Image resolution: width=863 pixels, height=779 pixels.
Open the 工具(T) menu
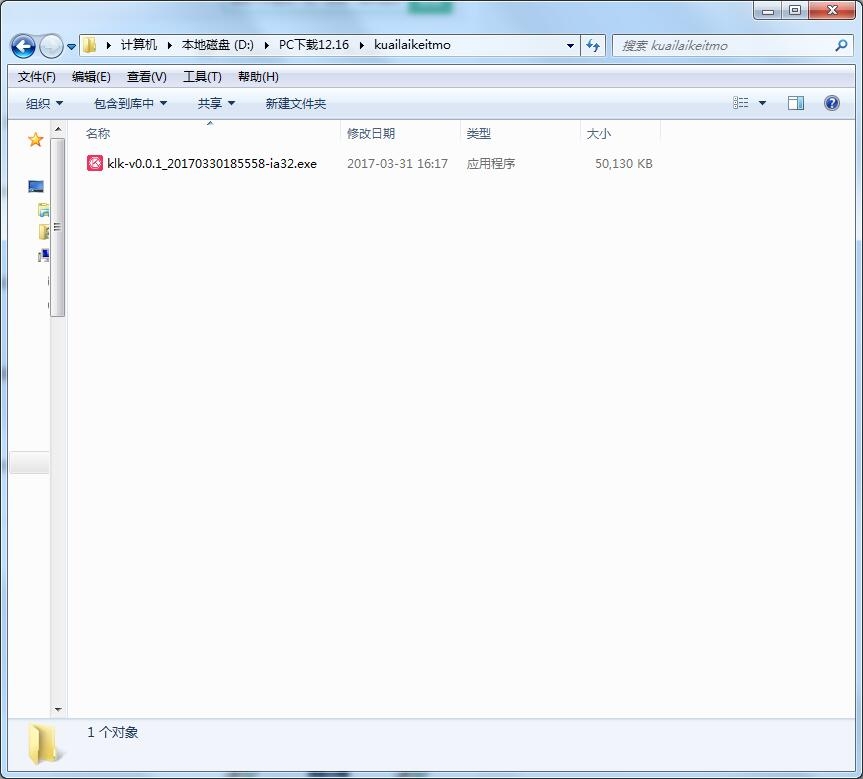202,77
